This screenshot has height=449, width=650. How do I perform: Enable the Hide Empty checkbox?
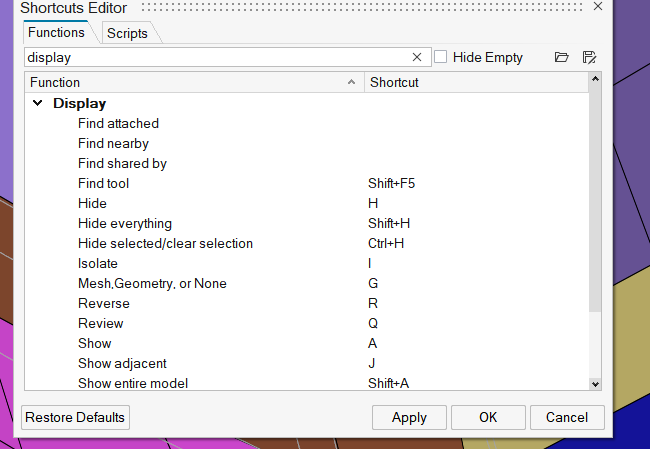click(x=441, y=57)
